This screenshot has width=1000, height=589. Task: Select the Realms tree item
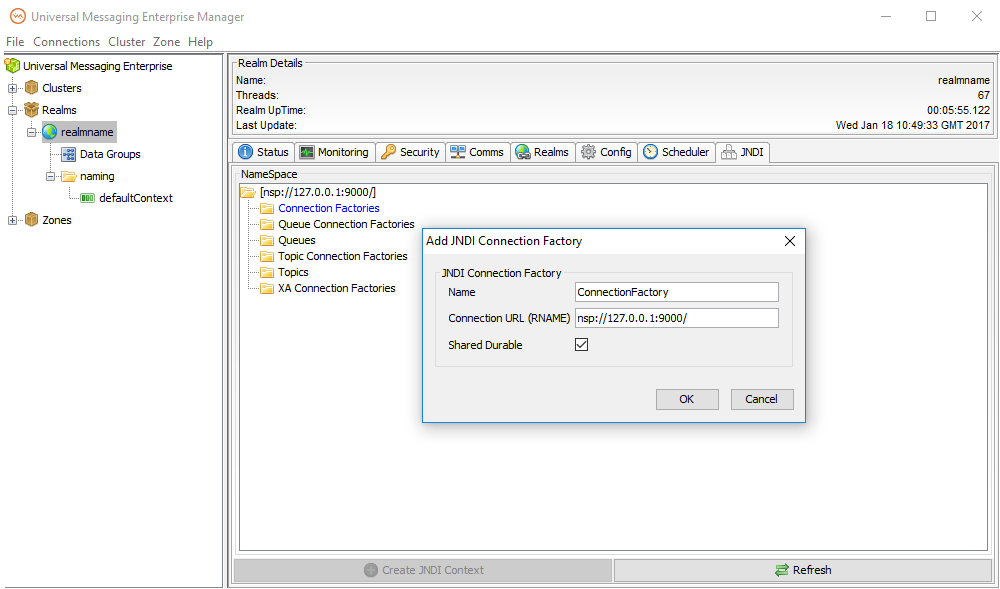(x=59, y=110)
